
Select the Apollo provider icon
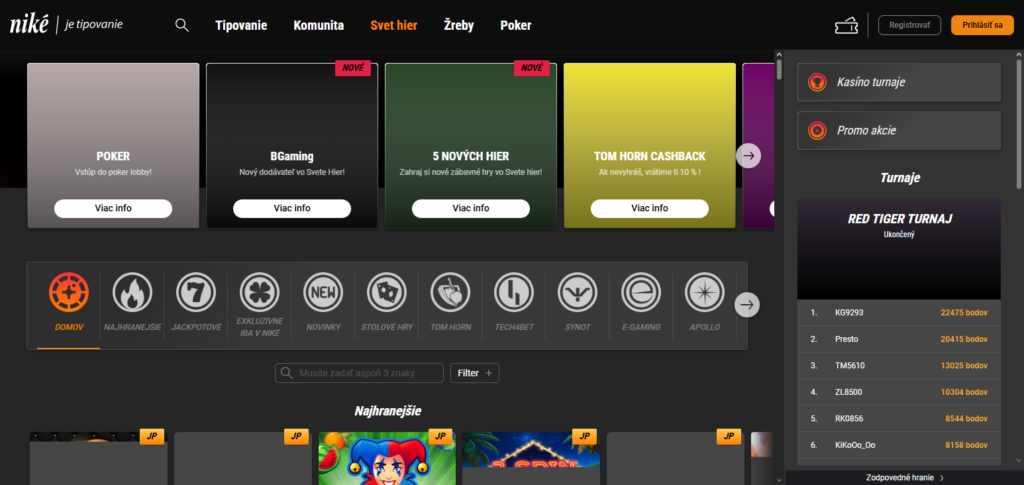pos(705,292)
